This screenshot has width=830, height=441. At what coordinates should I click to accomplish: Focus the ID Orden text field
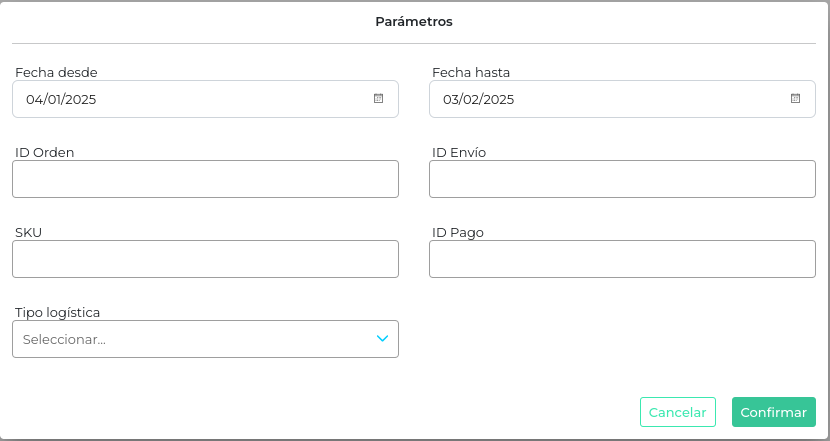click(x=205, y=179)
